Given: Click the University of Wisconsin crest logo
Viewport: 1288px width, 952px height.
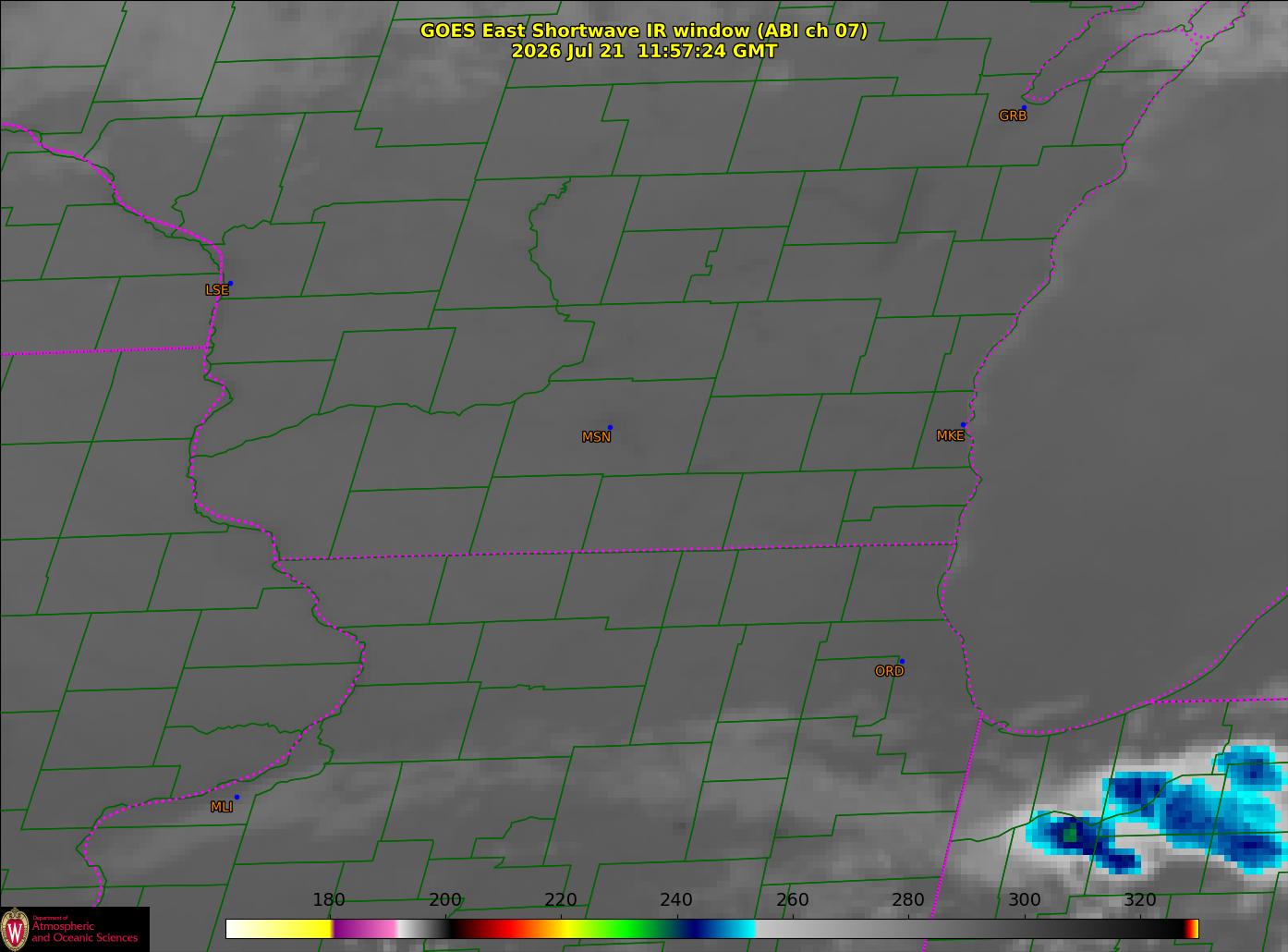Looking at the screenshot, I should 15,928.
